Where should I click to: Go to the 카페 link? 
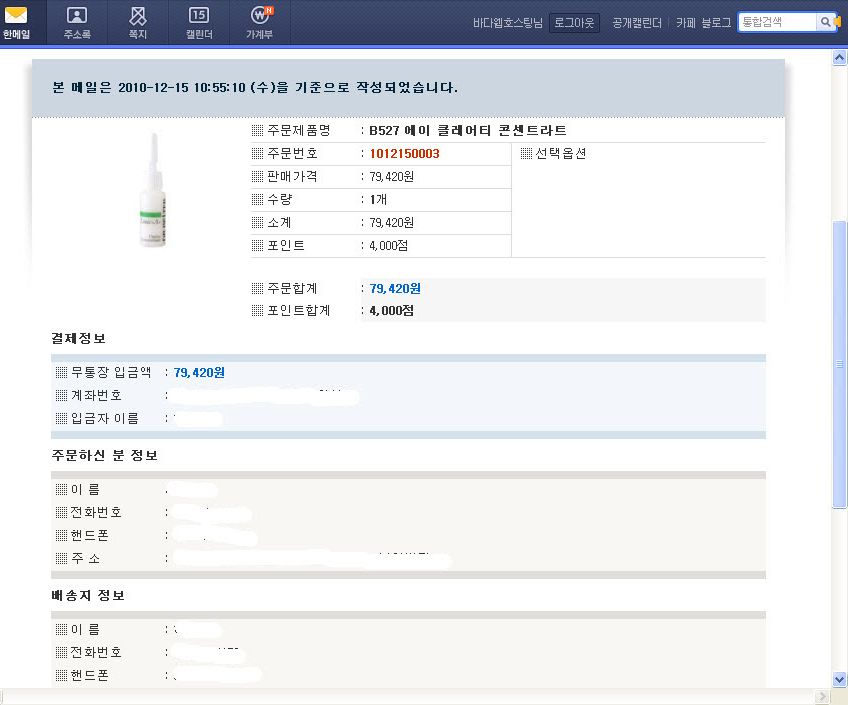coord(686,22)
